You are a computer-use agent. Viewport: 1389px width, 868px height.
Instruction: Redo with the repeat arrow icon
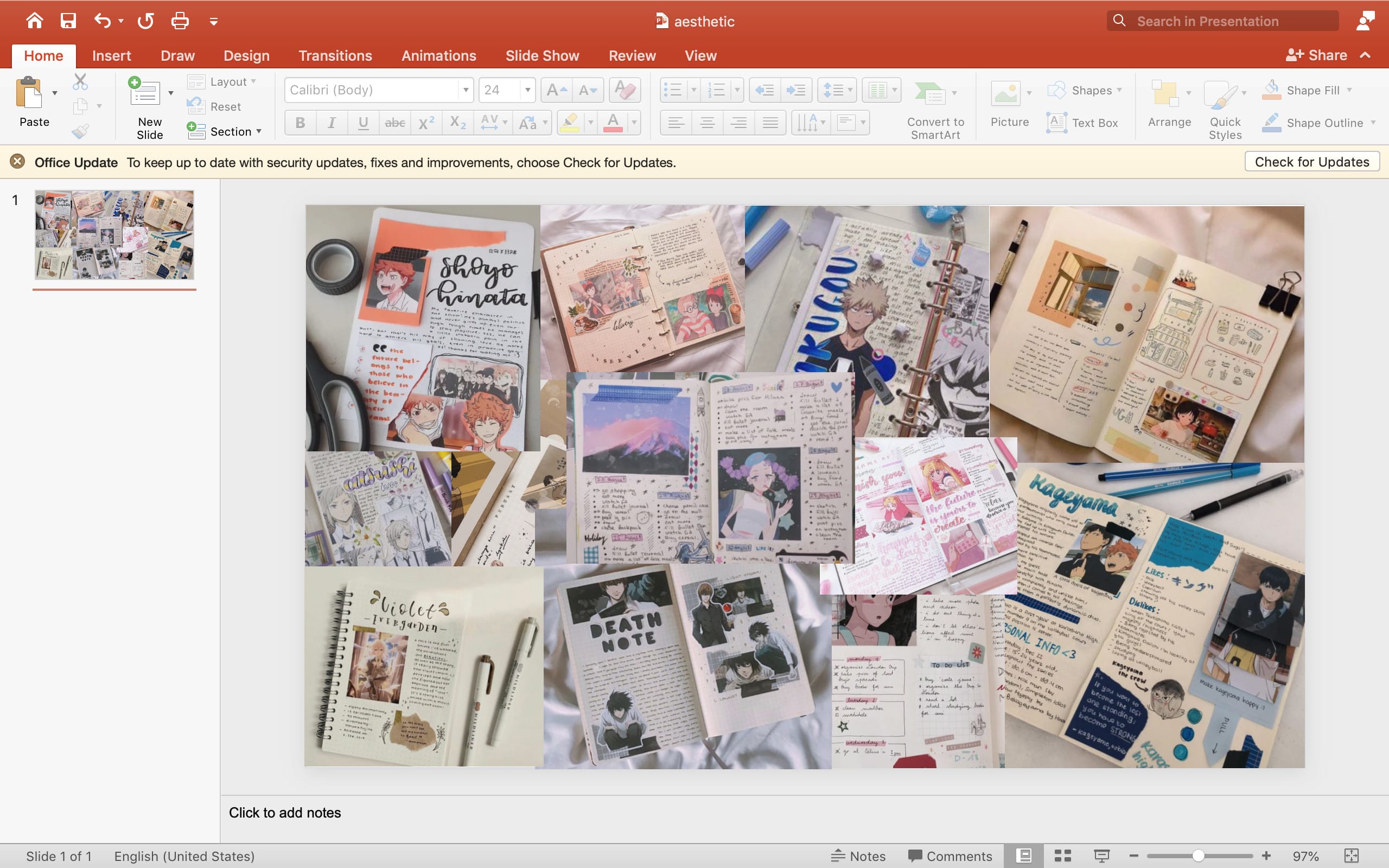146,21
